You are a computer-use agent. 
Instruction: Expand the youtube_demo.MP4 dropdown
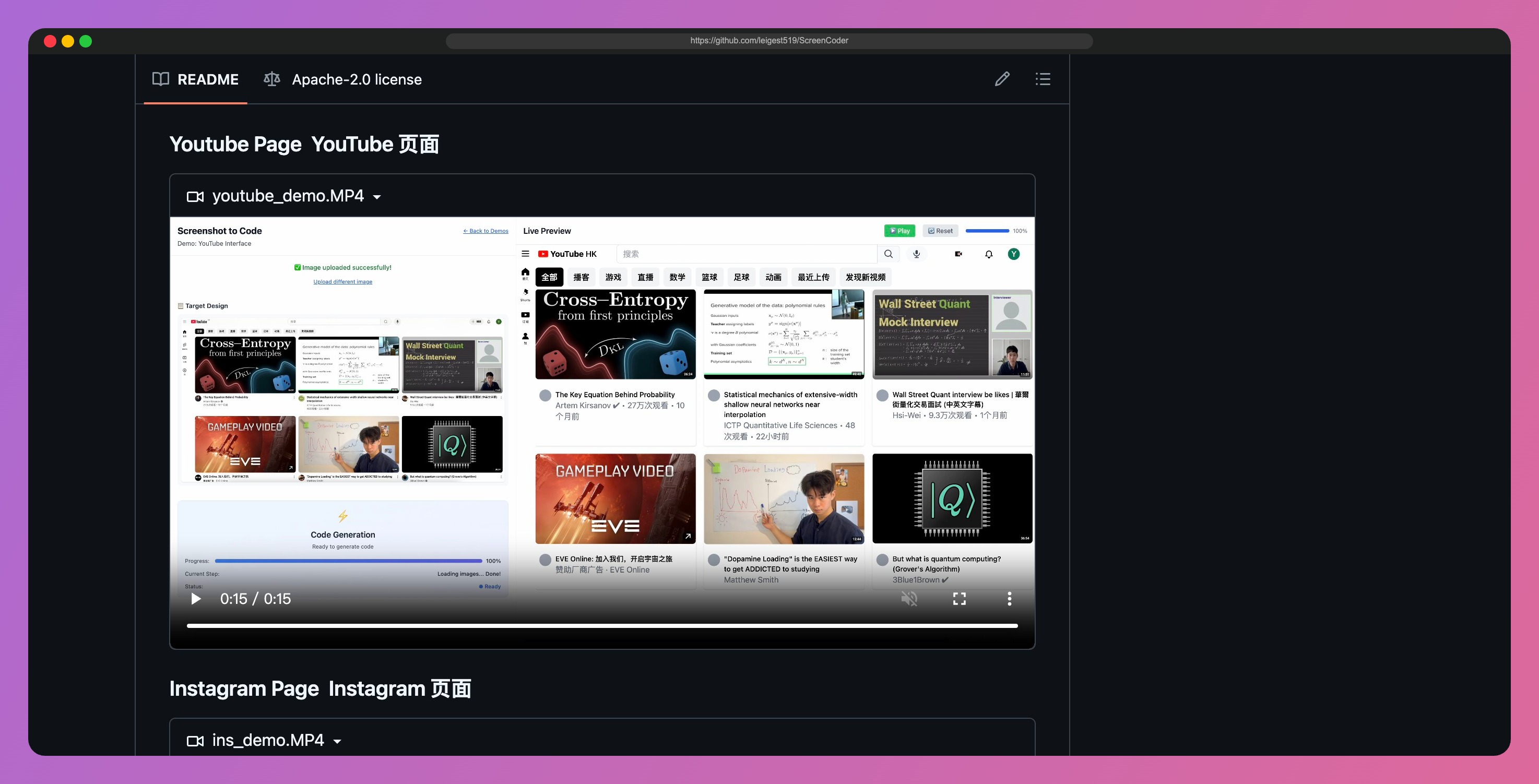[x=377, y=197]
